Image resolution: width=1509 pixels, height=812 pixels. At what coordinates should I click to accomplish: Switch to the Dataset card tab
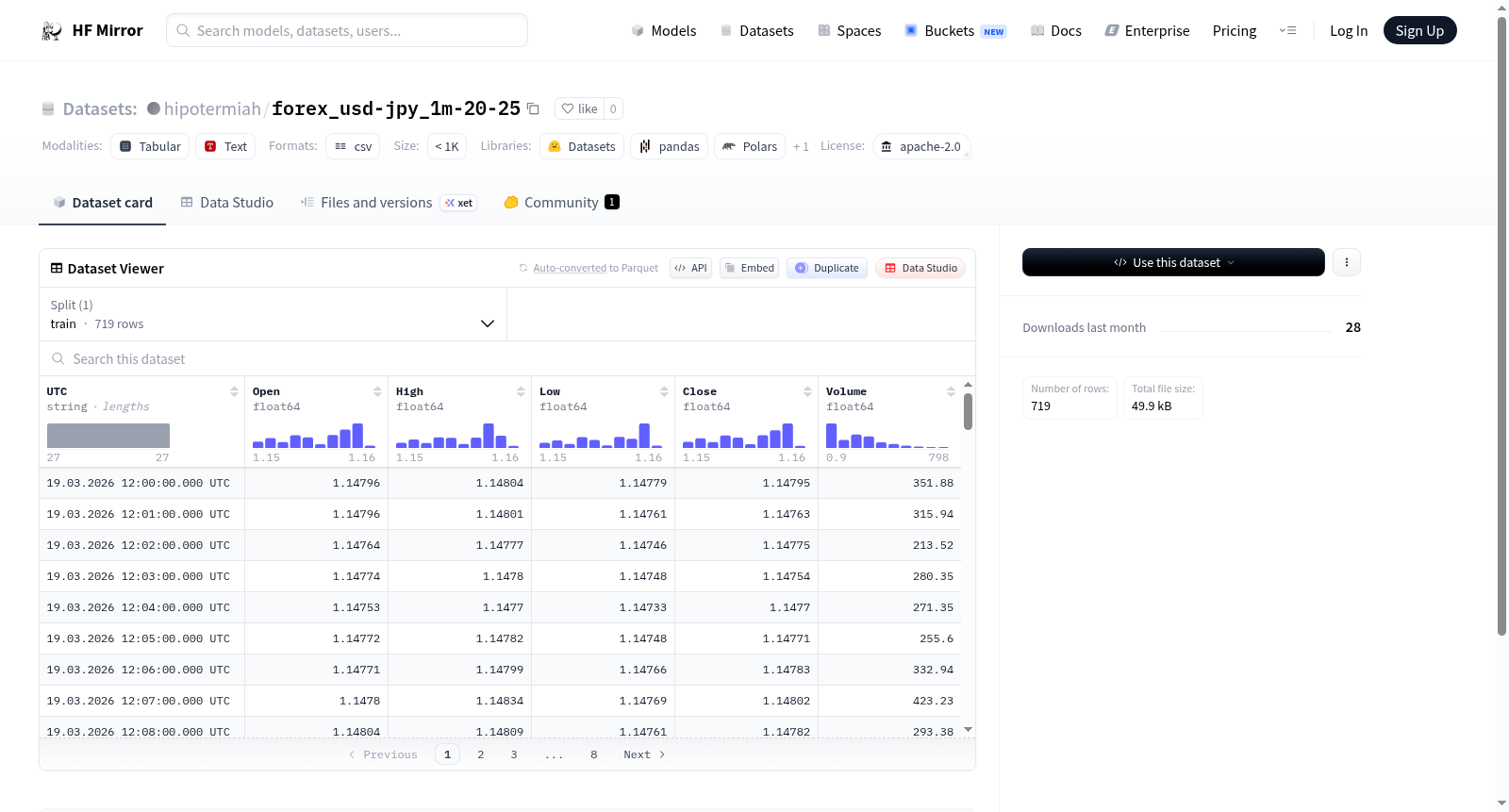(102, 203)
